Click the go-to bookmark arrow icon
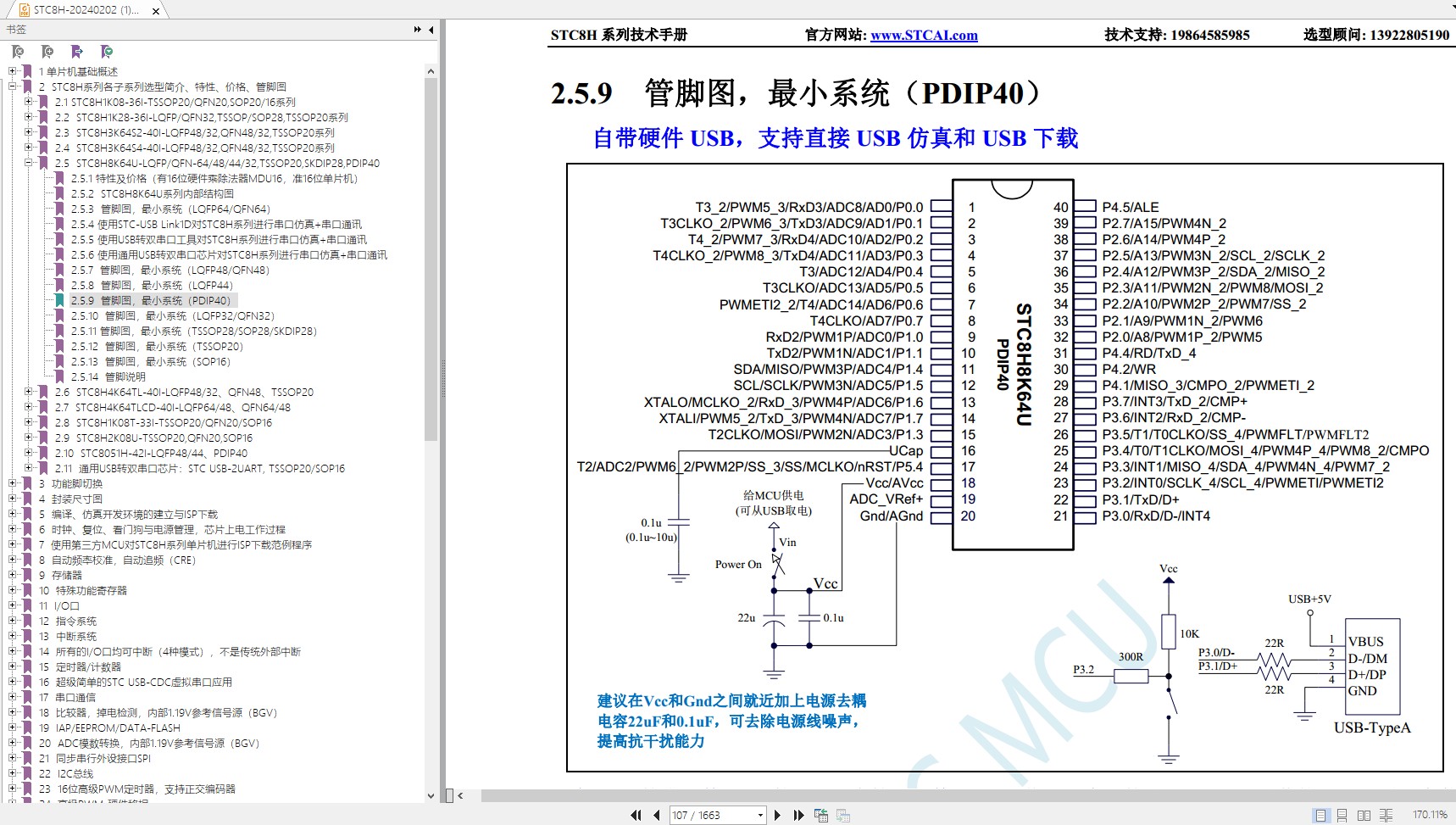Screen dimensions: 1456x825 (77, 52)
